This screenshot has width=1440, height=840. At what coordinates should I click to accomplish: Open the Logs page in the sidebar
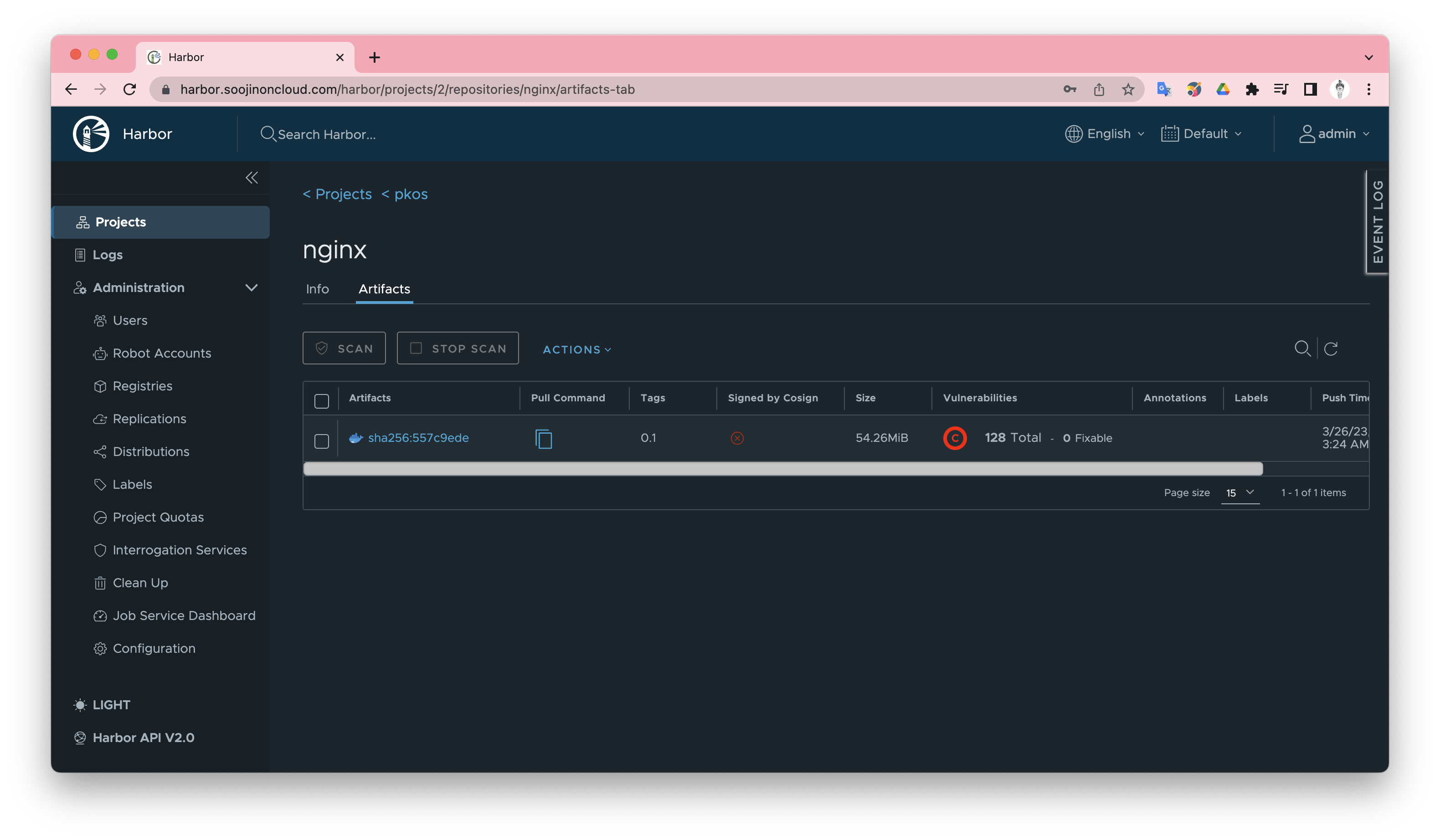(x=108, y=255)
